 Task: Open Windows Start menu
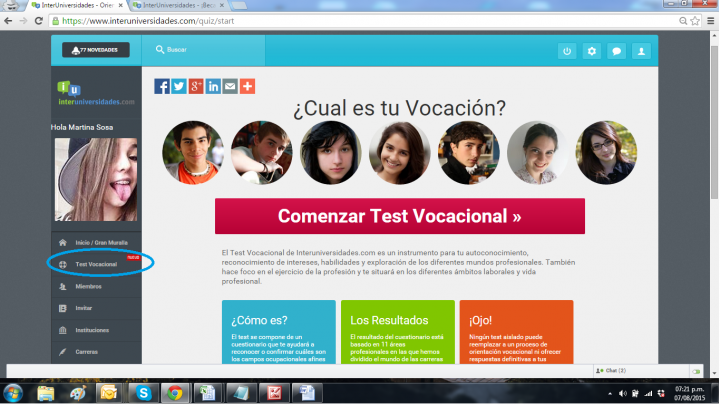coord(13,393)
